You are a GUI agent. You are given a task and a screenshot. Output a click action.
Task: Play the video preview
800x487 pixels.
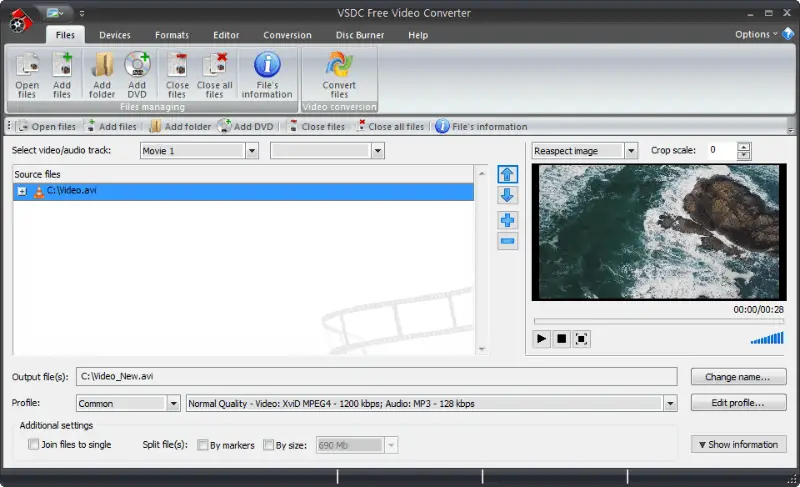click(x=541, y=339)
